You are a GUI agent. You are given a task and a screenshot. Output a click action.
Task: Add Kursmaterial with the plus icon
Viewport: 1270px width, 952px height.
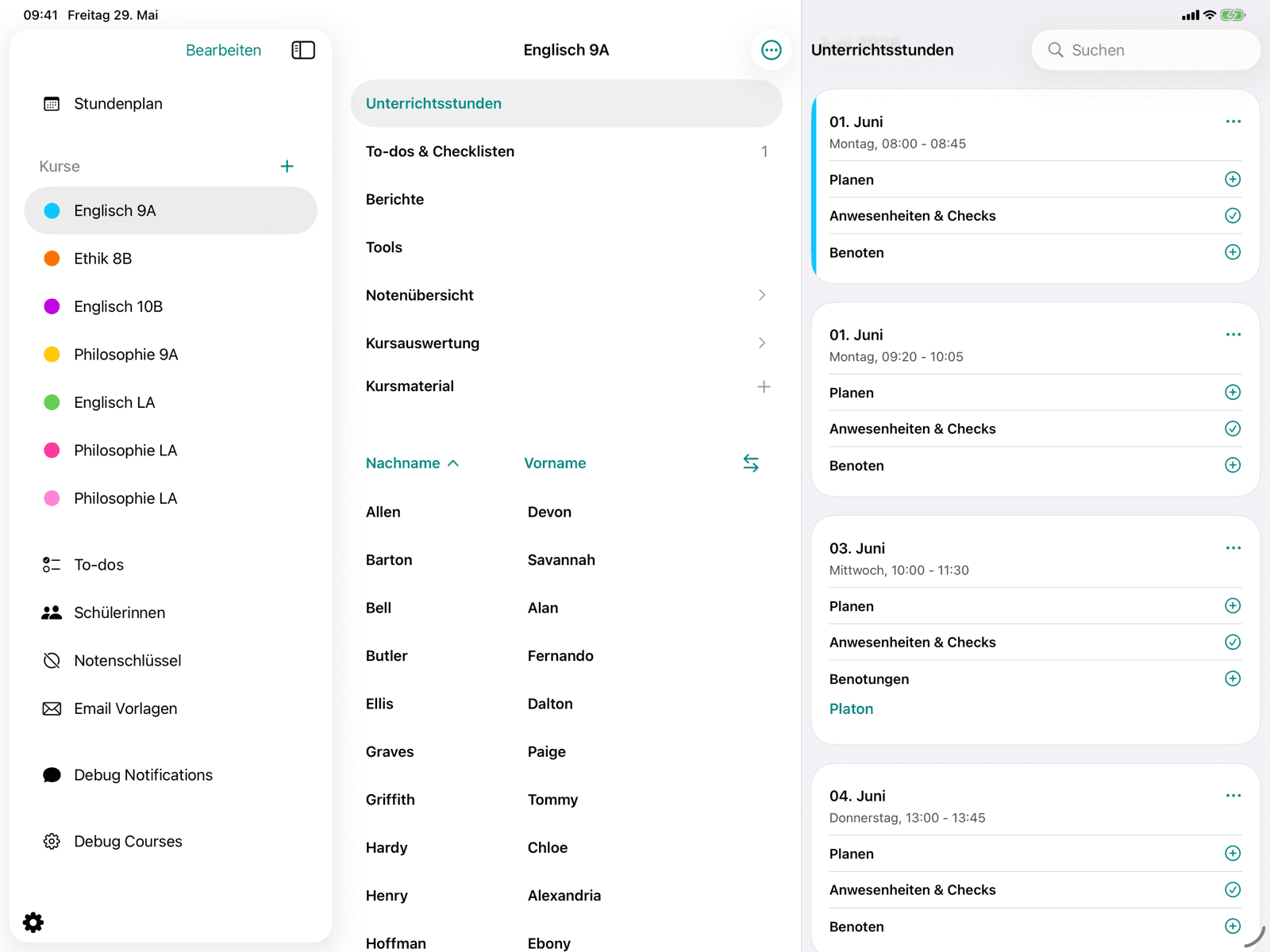pos(764,386)
